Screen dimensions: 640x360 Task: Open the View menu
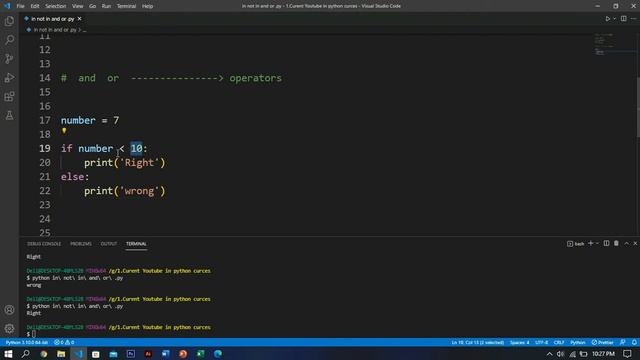point(77,6)
